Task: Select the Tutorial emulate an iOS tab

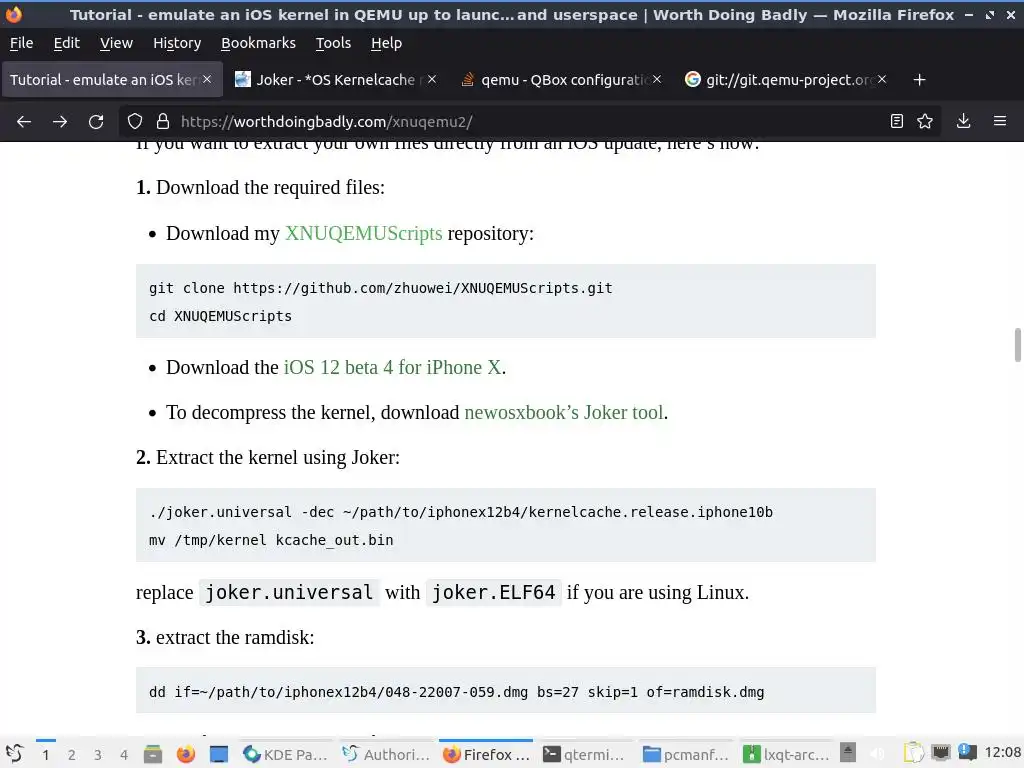Action: [111, 80]
